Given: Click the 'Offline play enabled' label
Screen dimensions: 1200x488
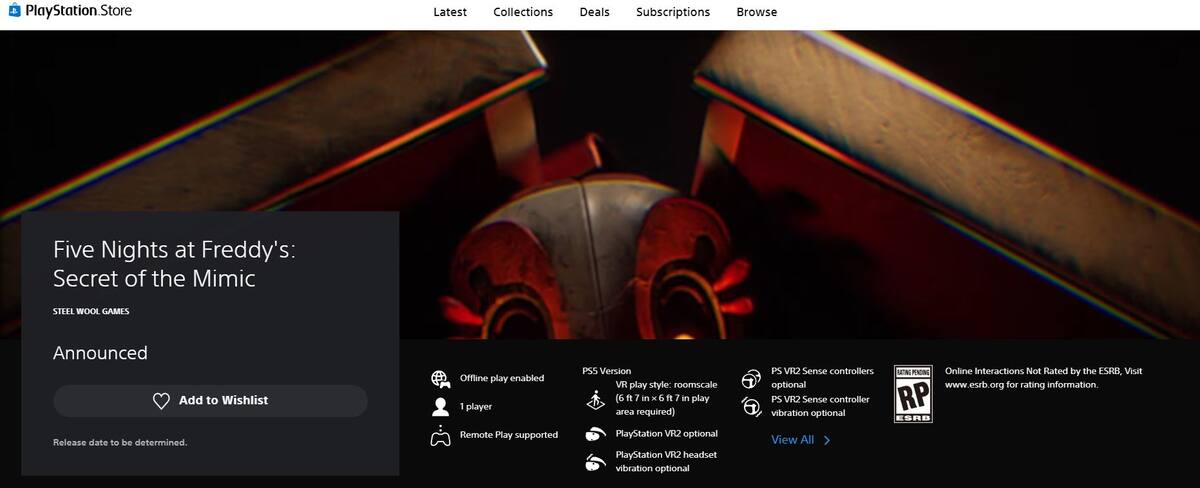Looking at the screenshot, I should (502, 378).
